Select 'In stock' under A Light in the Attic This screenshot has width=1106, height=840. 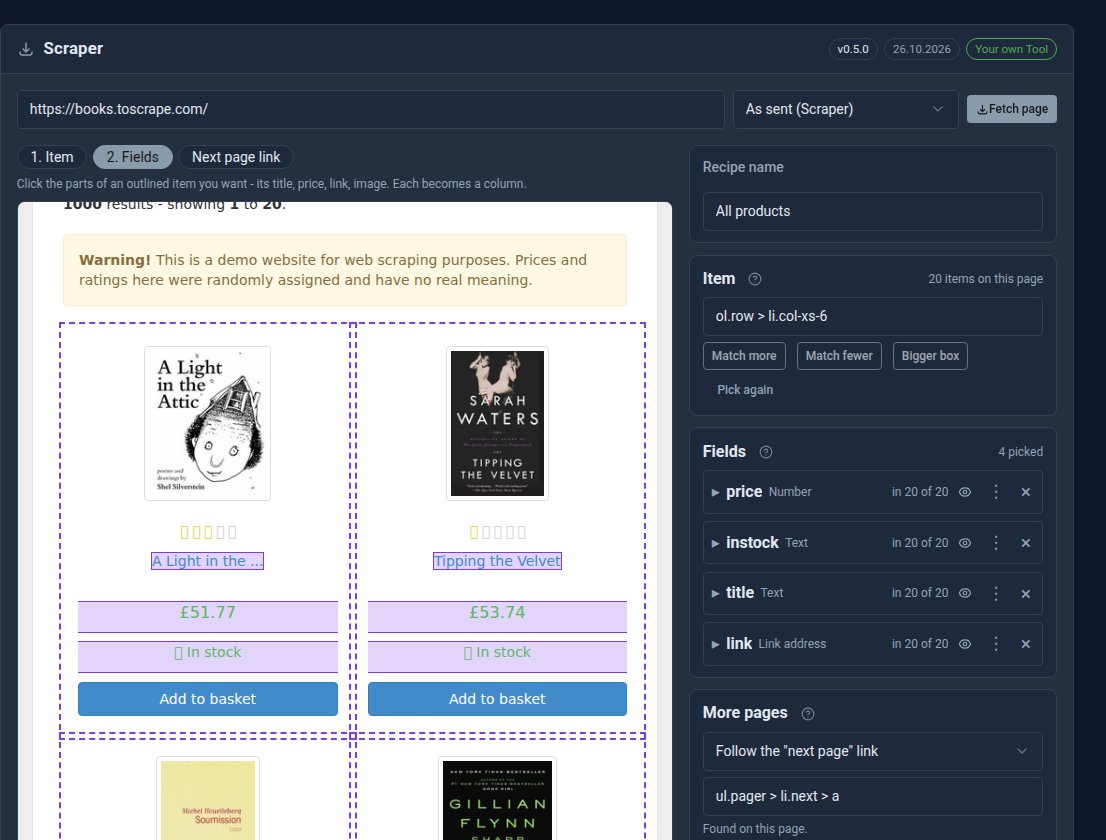tap(207, 657)
